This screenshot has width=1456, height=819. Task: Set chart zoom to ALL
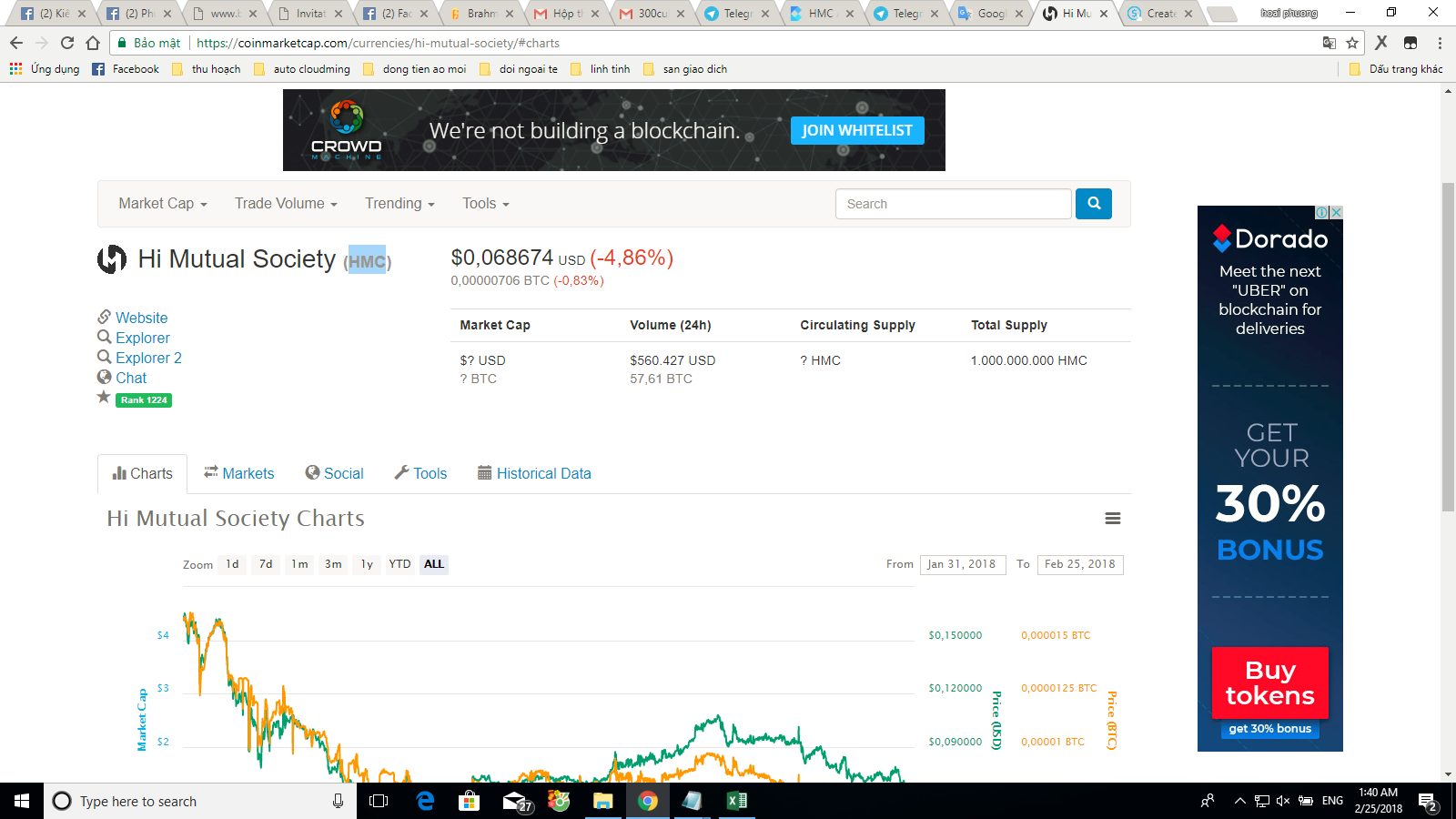[434, 564]
